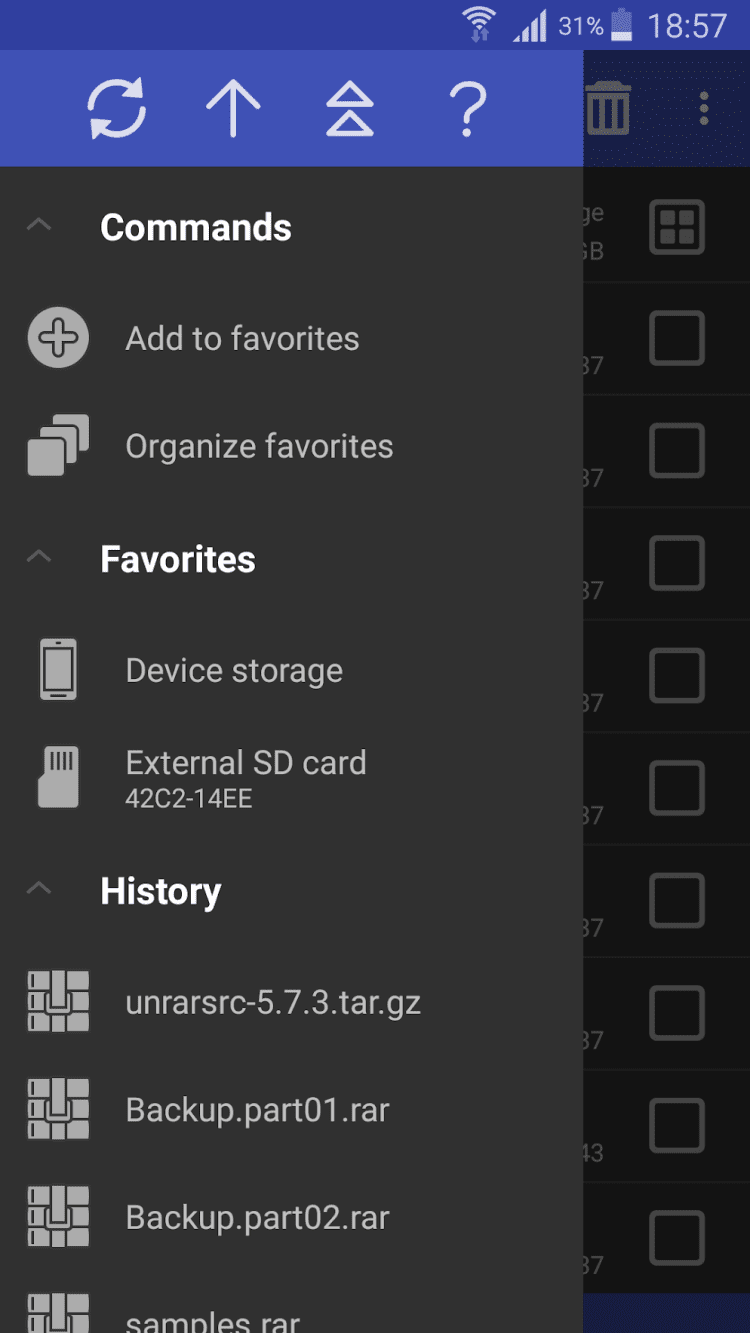The width and height of the screenshot is (750, 1333).
Task: Open Device storage from favorites
Action: tap(234, 670)
